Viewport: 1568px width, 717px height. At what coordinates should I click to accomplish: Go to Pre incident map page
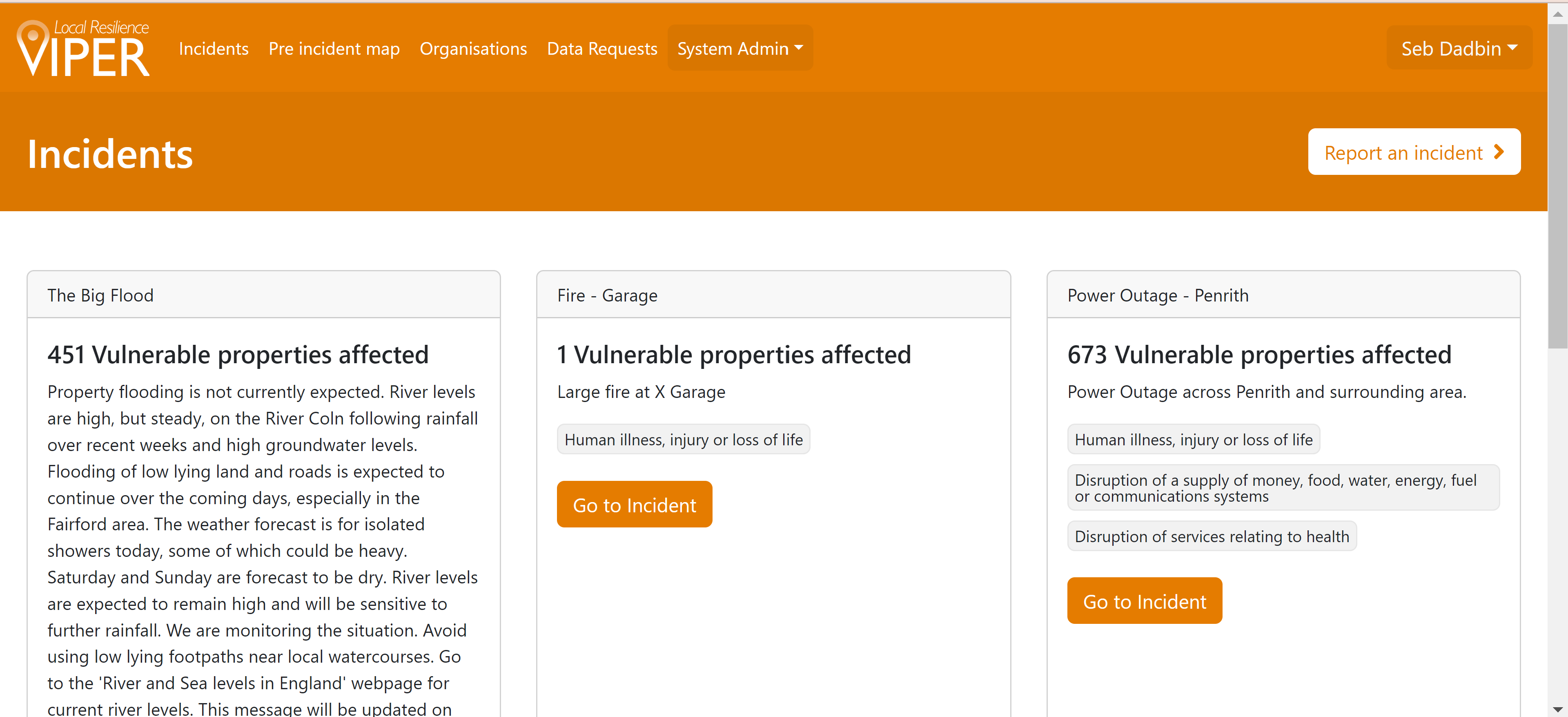click(x=334, y=48)
